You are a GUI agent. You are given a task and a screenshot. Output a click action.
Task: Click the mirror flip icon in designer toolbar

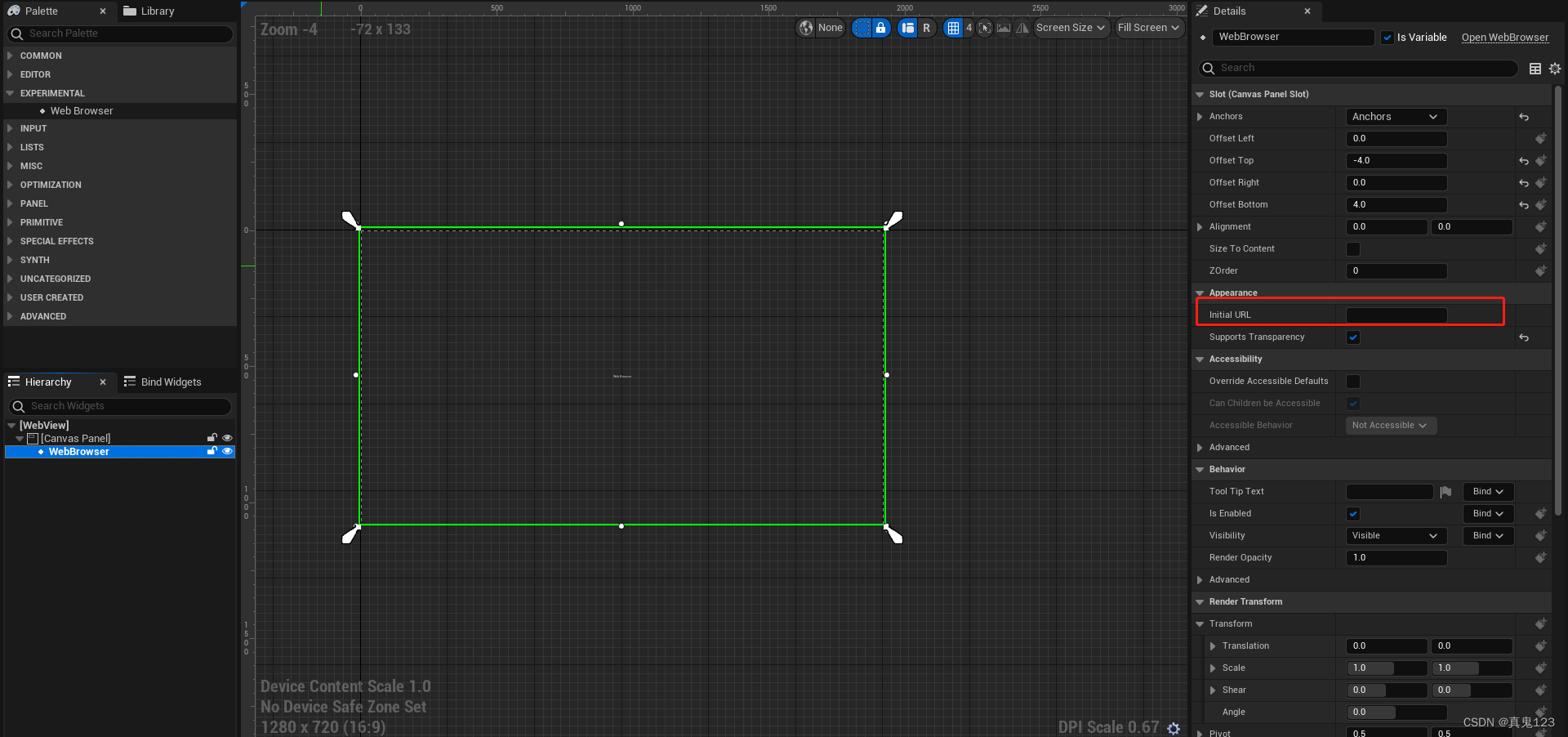[x=1022, y=28]
